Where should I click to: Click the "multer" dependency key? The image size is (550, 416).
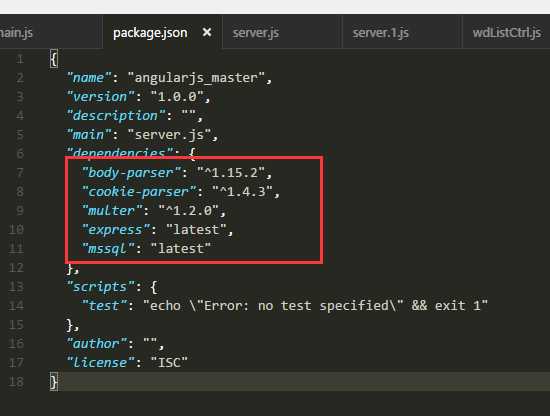click(x=112, y=210)
